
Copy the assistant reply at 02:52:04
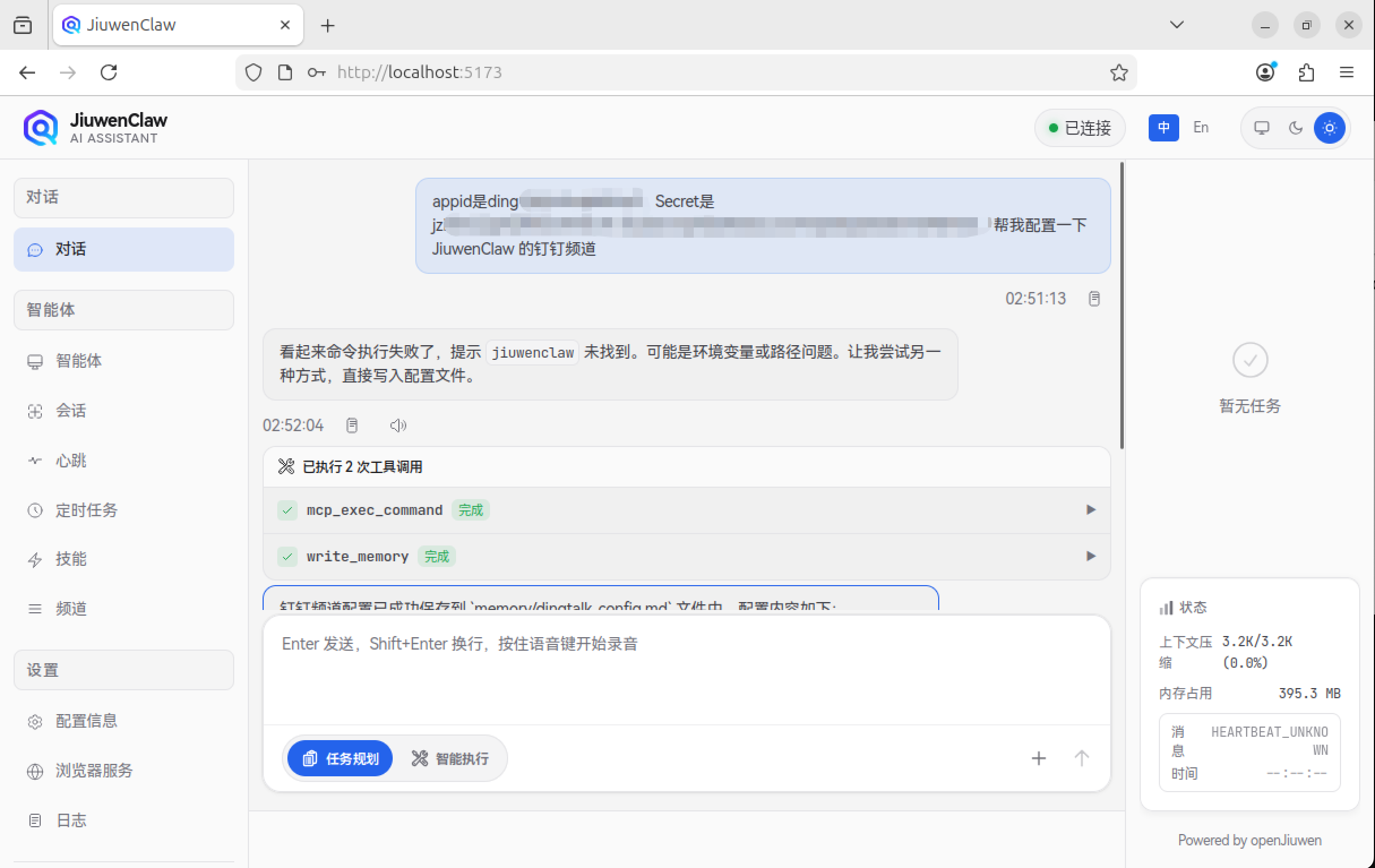click(353, 425)
